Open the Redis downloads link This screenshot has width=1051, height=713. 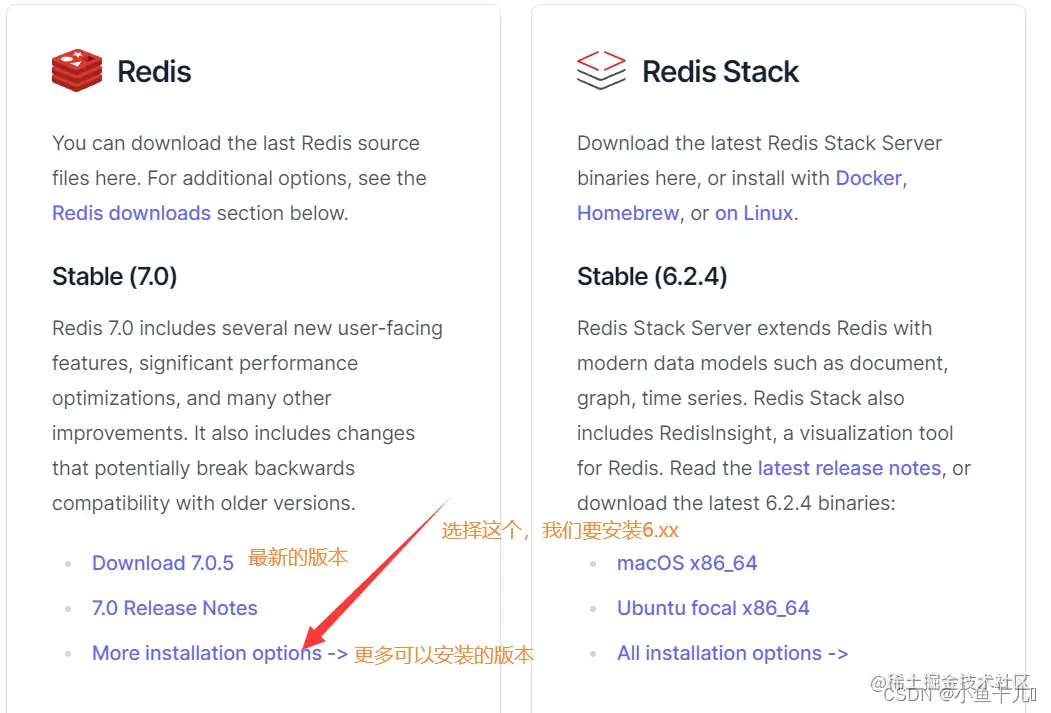[131, 213]
